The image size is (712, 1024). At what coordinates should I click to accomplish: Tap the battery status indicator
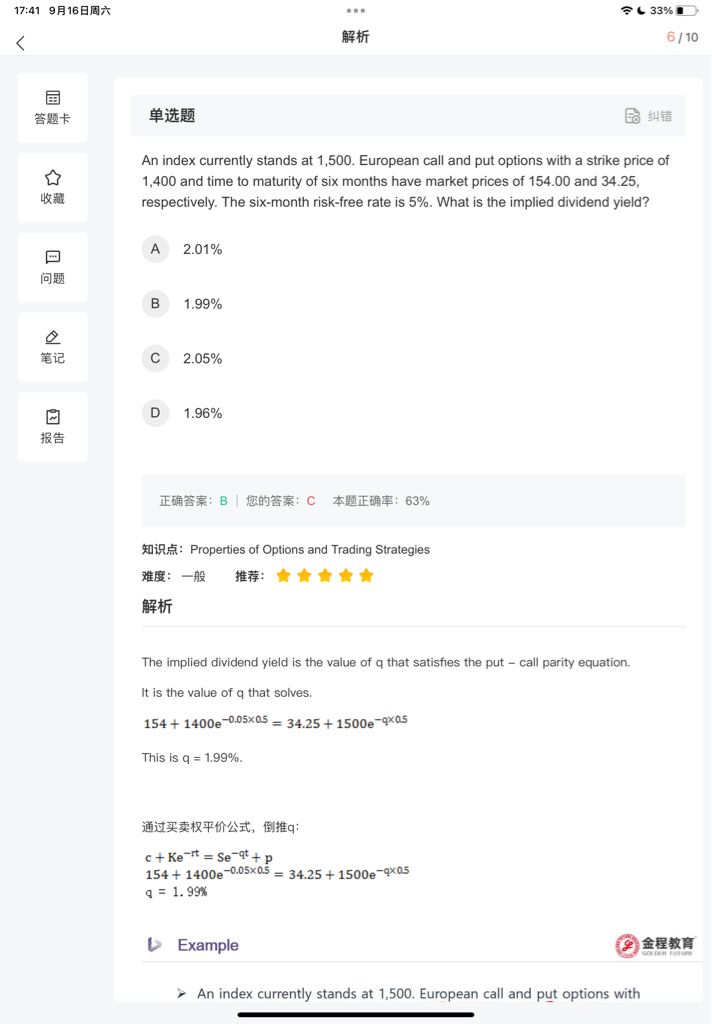pyautogui.click(x=686, y=10)
